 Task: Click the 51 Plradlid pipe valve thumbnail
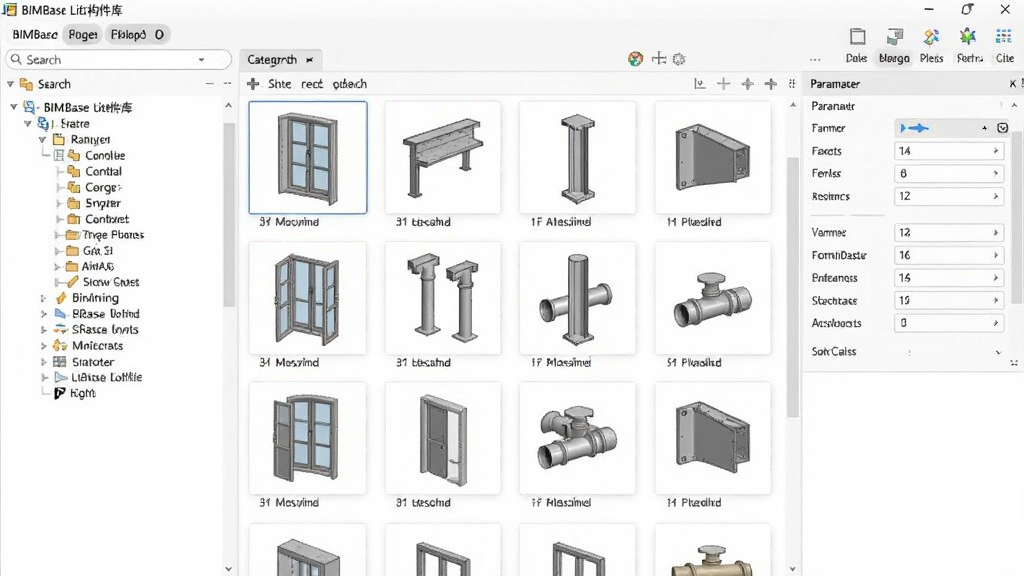(712, 298)
